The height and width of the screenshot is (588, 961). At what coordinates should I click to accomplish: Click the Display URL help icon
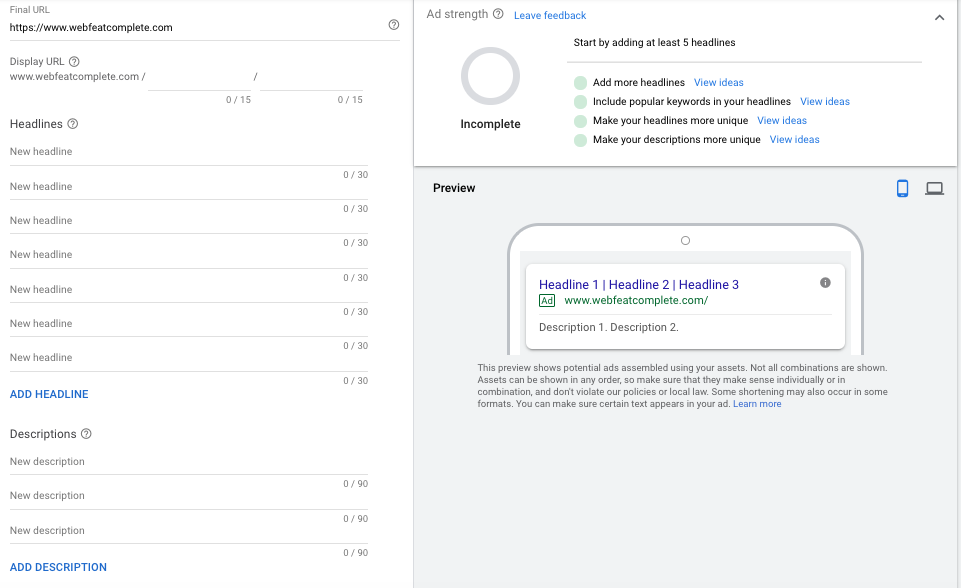(75, 62)
